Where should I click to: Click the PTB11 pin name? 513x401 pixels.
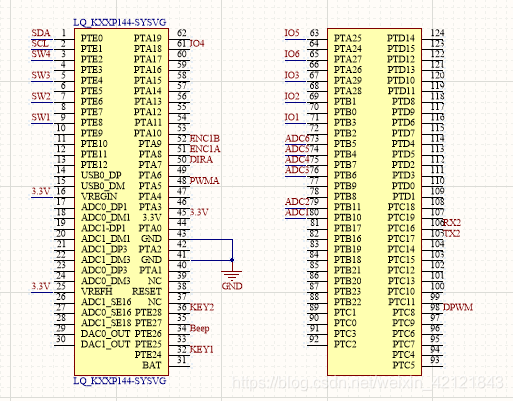(x=348, y=207)
